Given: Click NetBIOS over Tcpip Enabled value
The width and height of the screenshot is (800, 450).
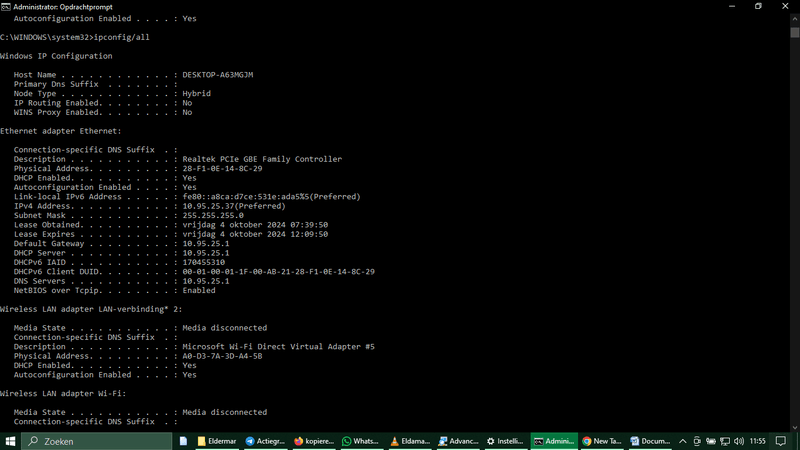Looking at the screenshot, I should click(x=199, y=290).
